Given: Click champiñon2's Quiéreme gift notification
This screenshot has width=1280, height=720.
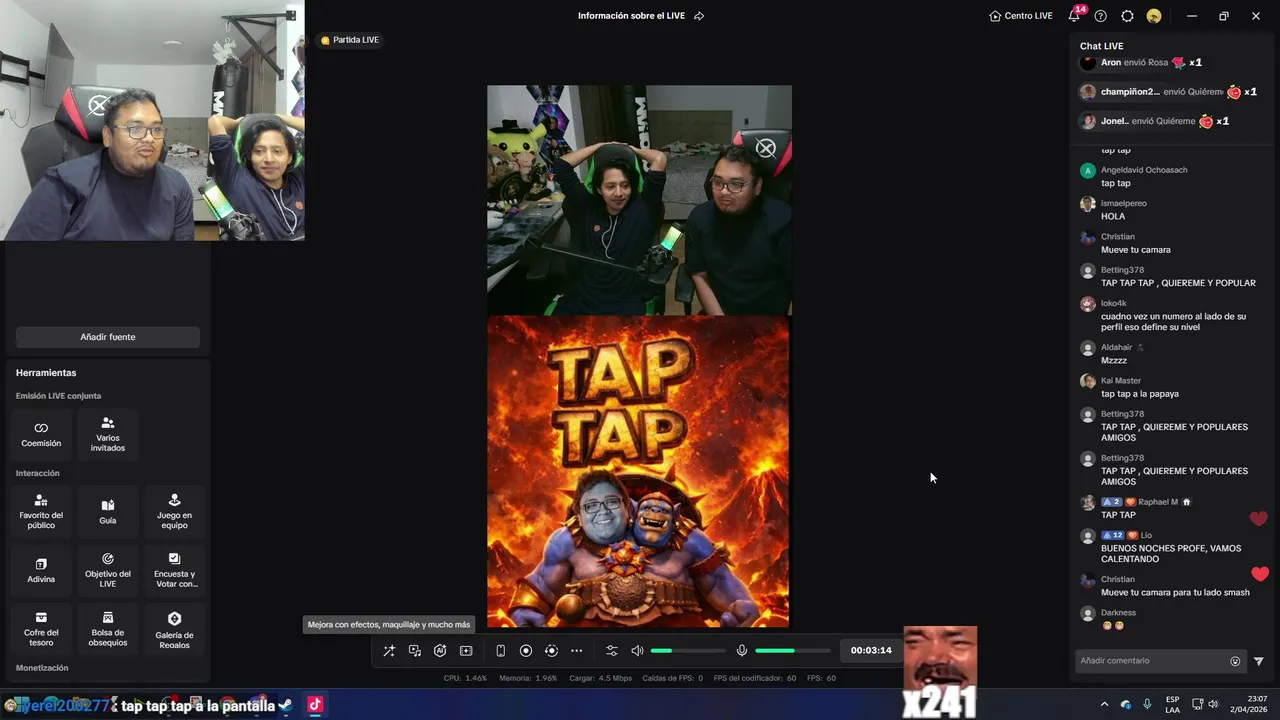Looking at the screenshot, I should click(1169, 92).
